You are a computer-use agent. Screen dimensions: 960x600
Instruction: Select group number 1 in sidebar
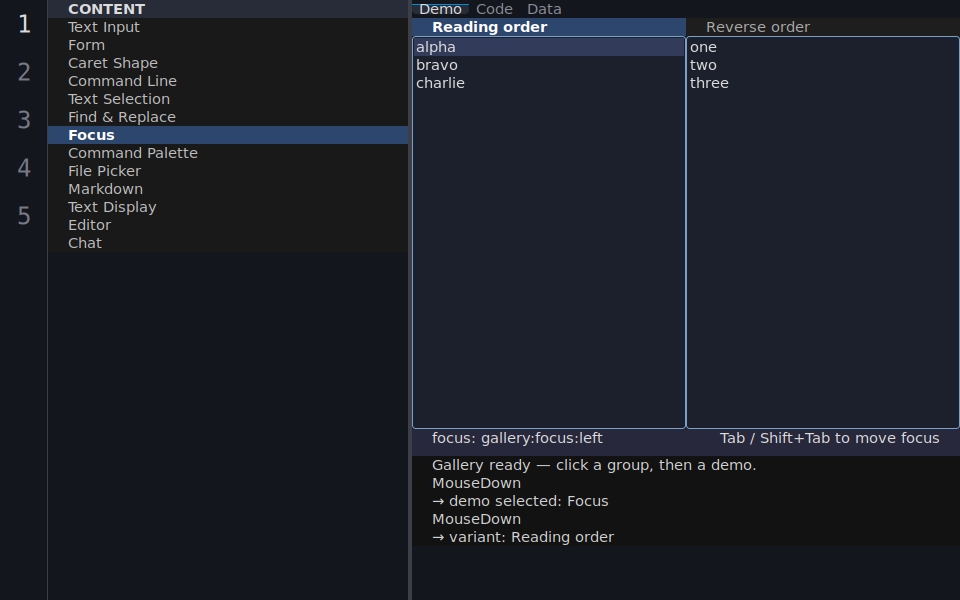click(x=24, y=24)
